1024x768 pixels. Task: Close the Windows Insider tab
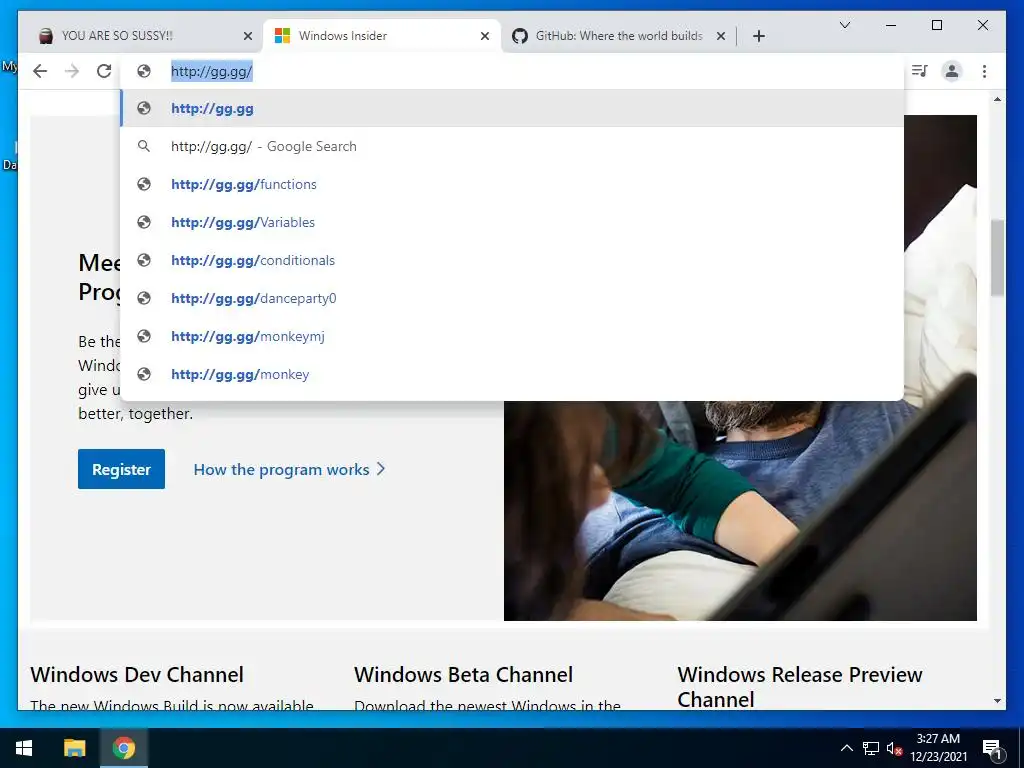coord(485,36)
